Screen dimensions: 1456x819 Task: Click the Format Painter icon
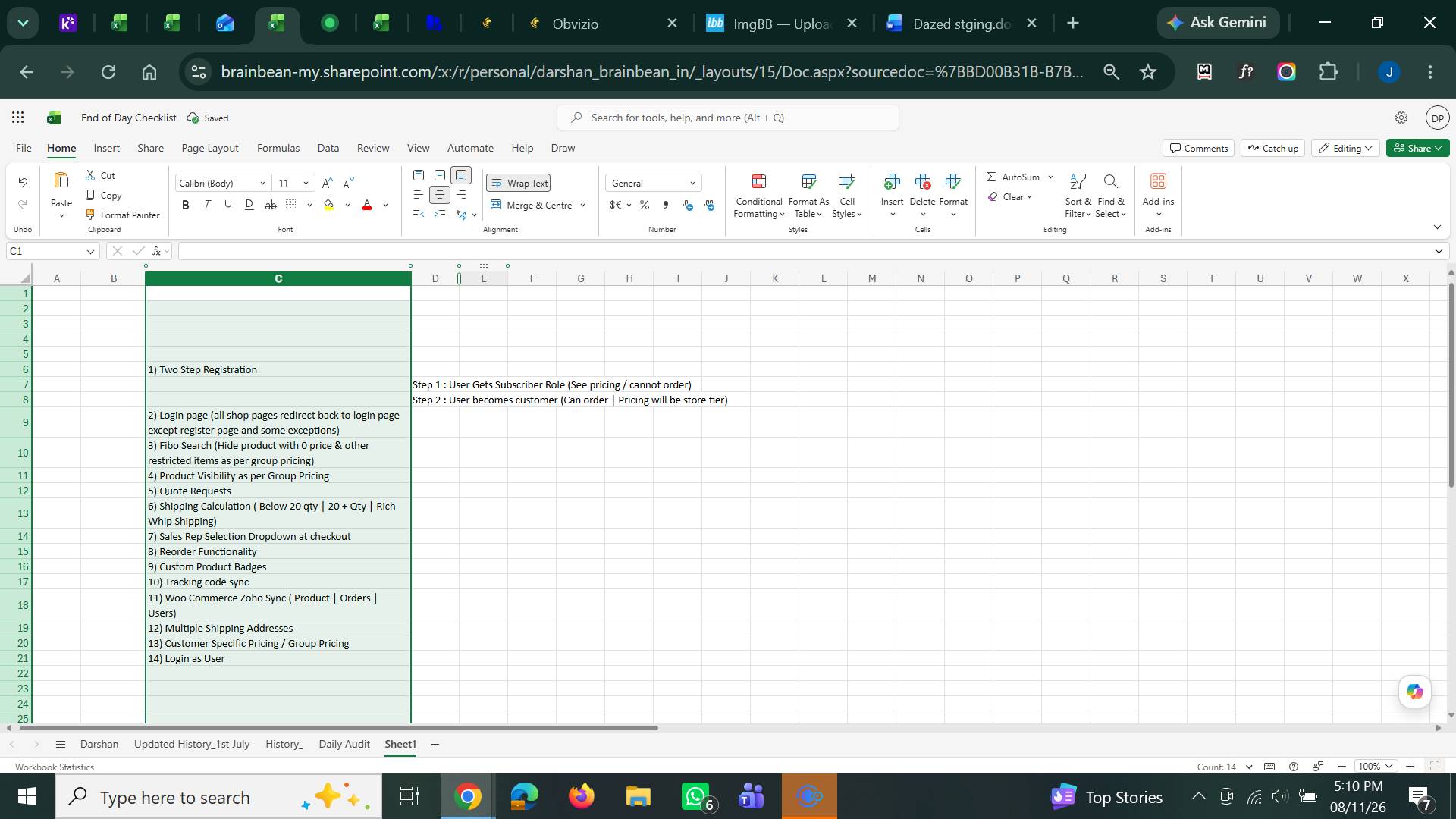90,215
